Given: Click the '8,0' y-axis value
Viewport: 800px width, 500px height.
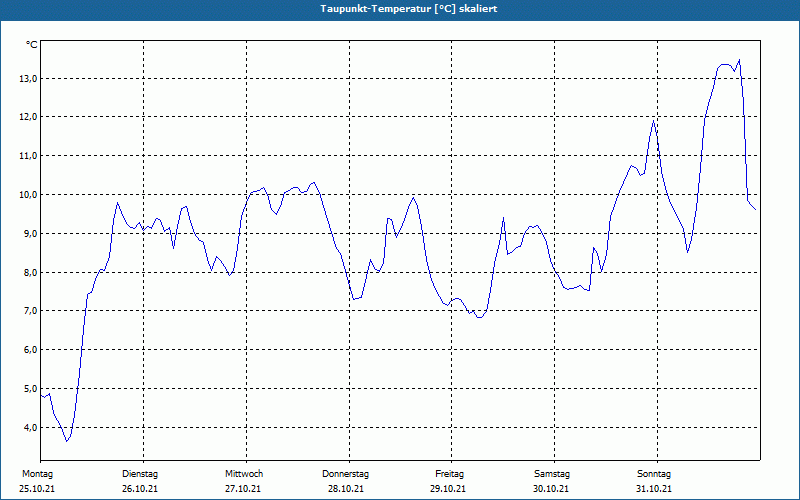Looking at the screenshot, I should point(31,272).
